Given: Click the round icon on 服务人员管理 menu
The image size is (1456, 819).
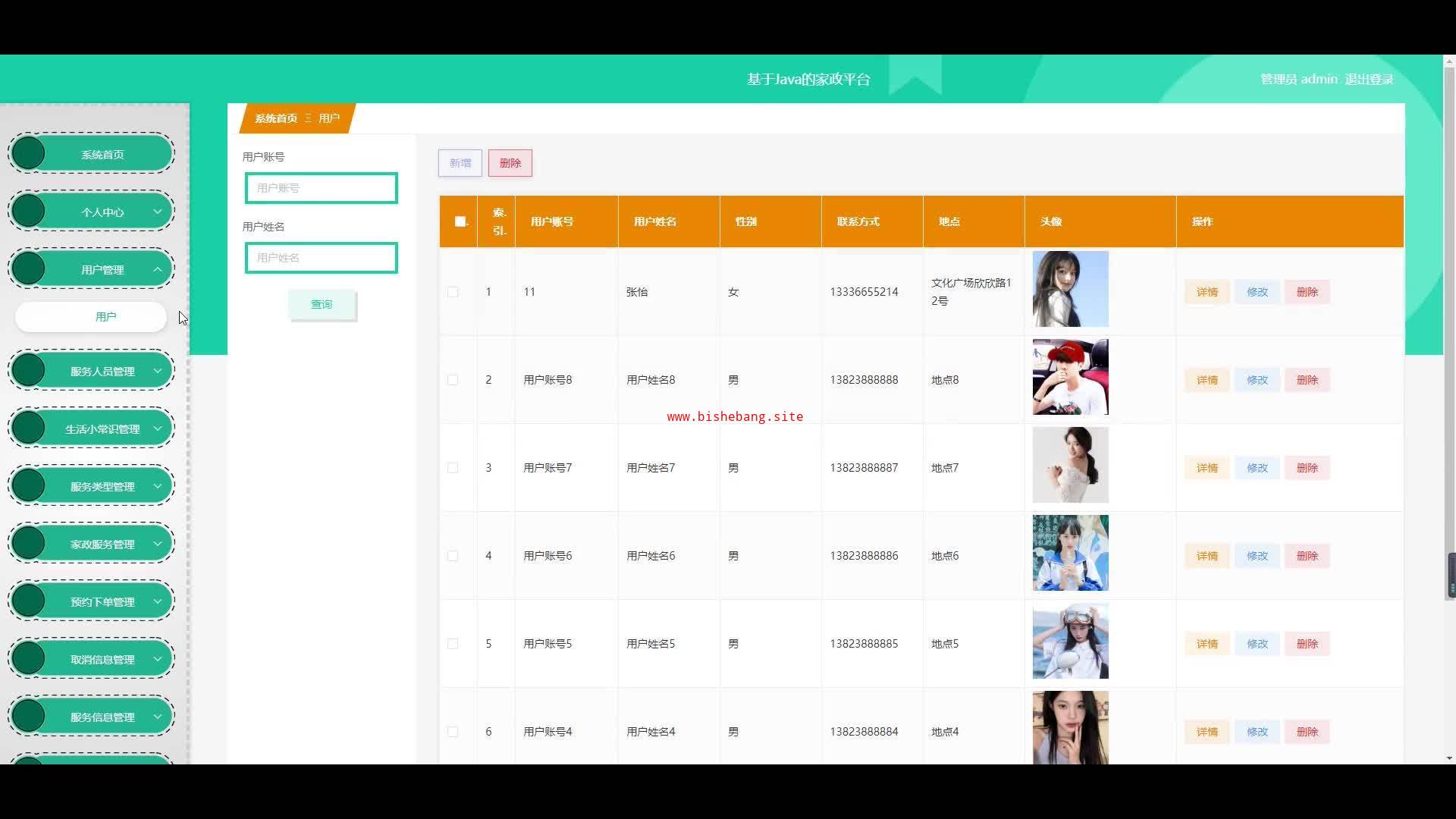Looking at the screenshot, I should coord(29,370).
